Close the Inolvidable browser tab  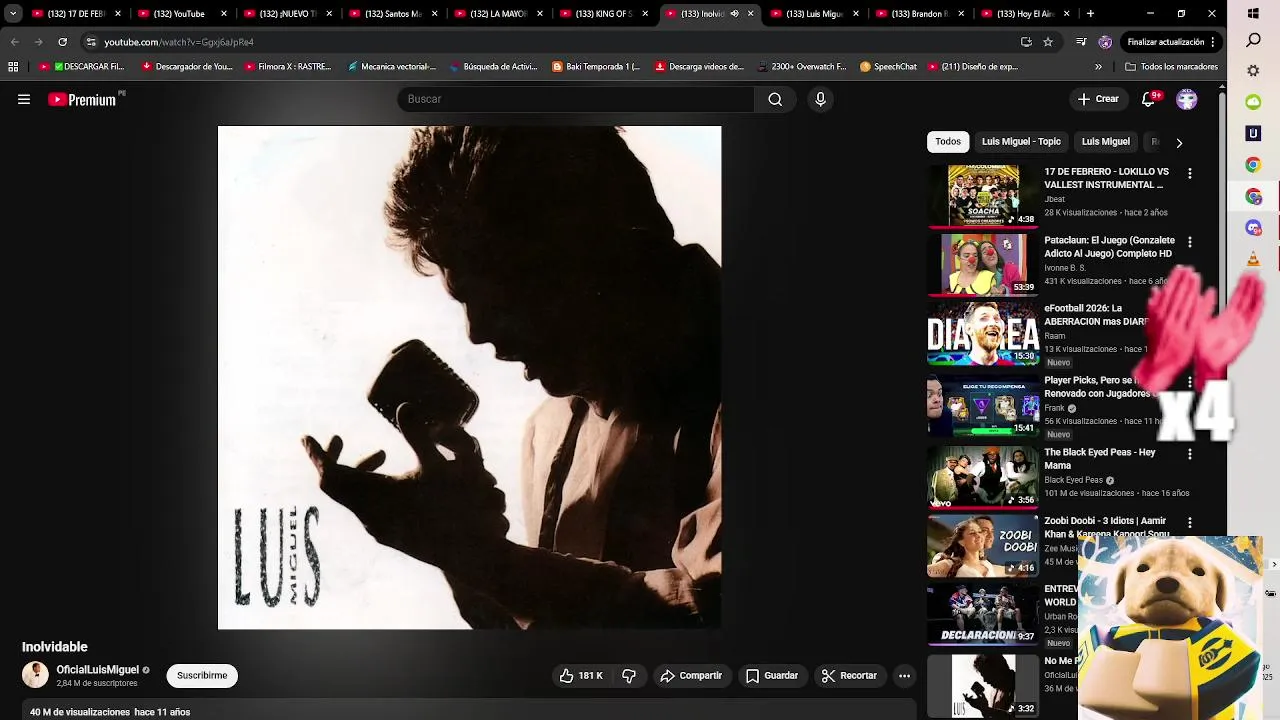(751, 14)
